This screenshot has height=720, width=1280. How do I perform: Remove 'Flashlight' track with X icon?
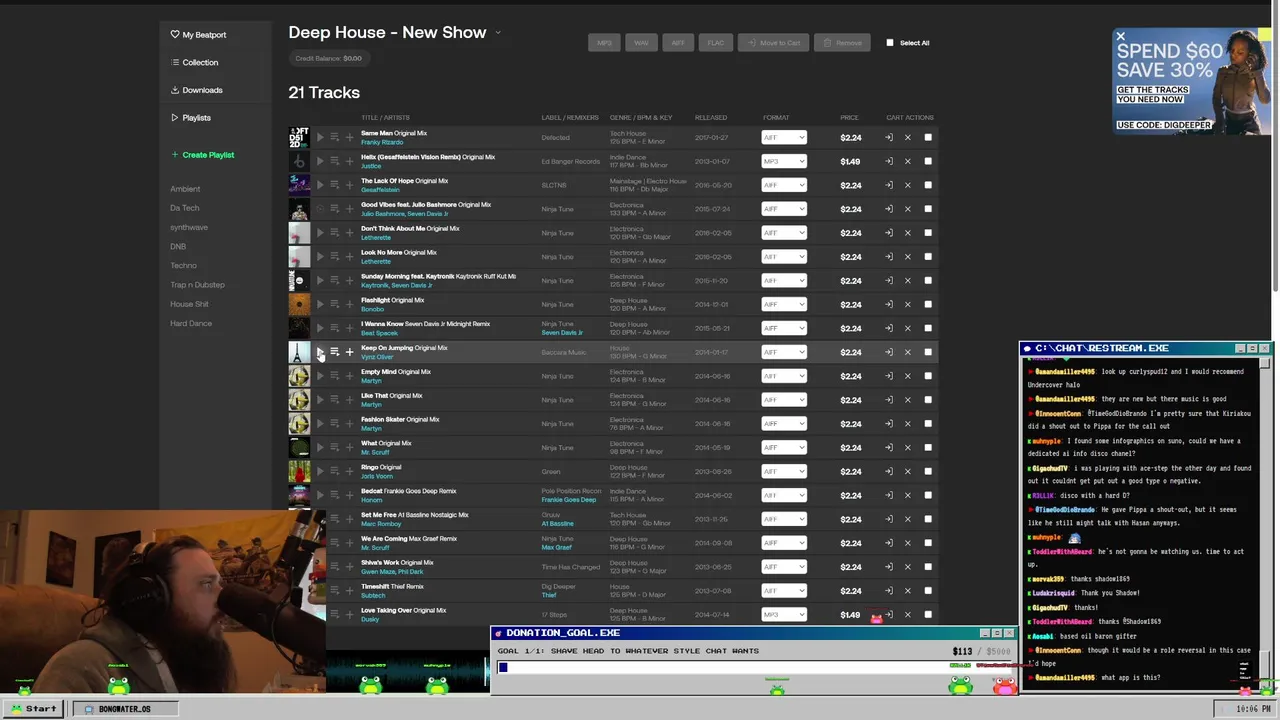pyautogui.click(x=908, y=304)
